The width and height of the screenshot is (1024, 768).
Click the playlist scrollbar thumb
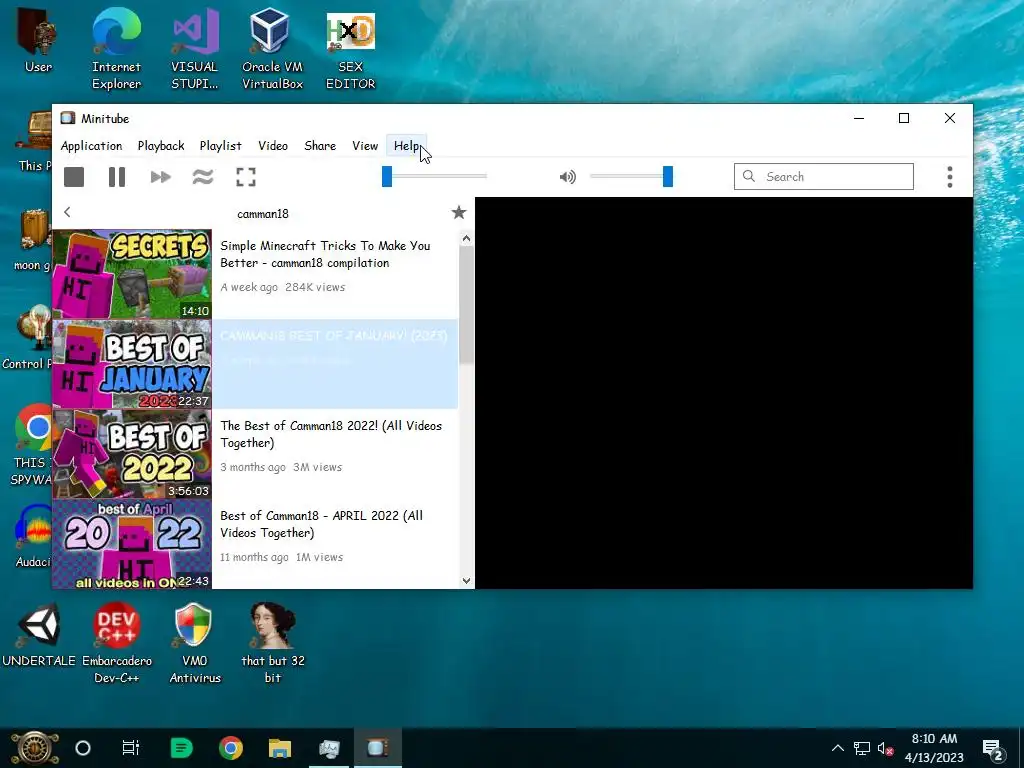[466, 306]
